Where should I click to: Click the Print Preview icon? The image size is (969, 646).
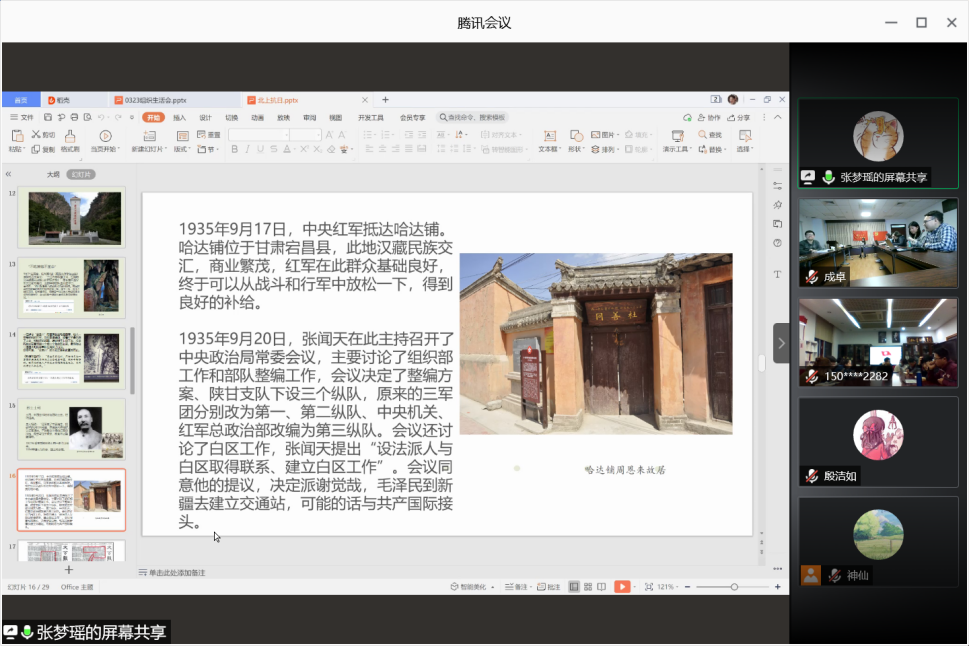88,117
